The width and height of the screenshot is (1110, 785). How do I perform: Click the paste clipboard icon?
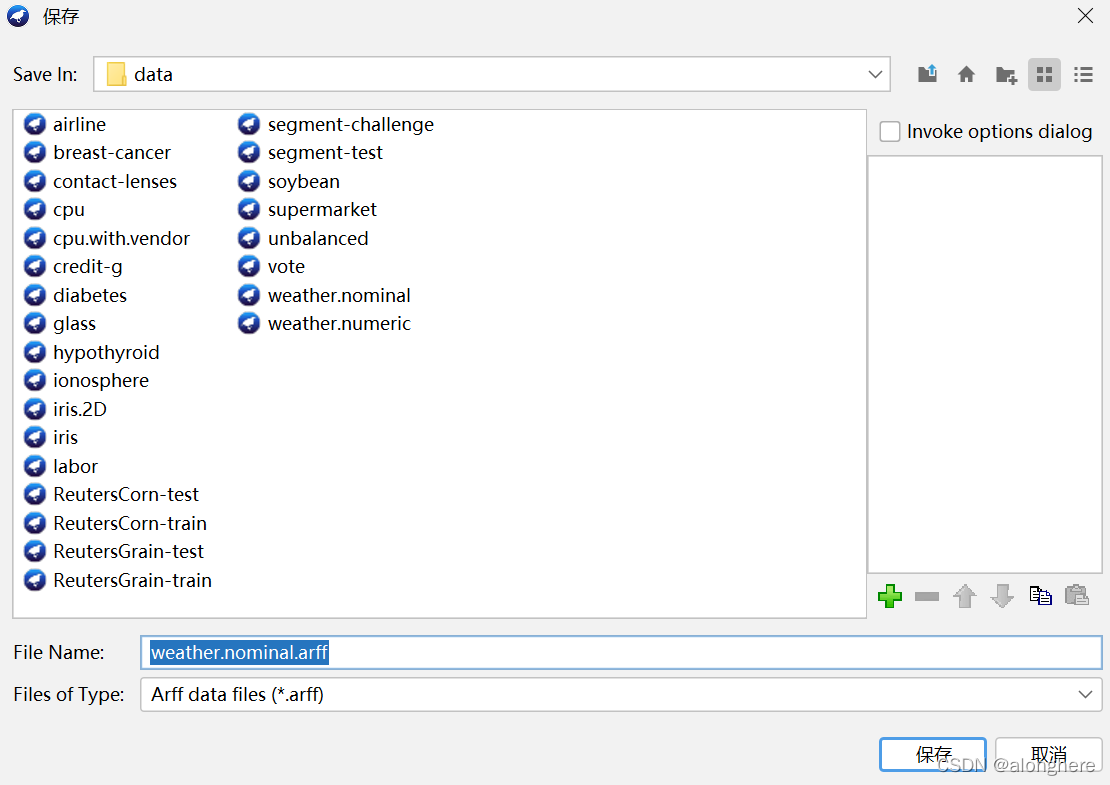coord(1077,596)
